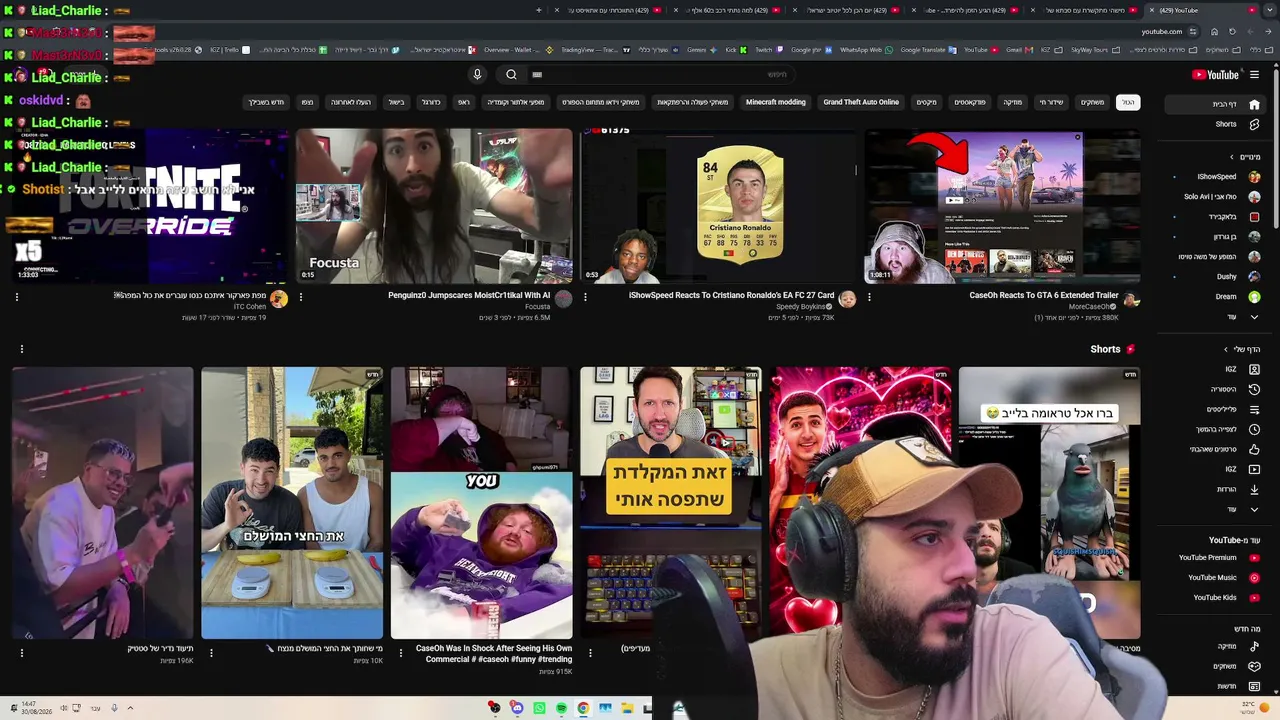Open the Gaming (משחקים) explore sidebar entry
1280x720 pixels.
pos(1217,667)
